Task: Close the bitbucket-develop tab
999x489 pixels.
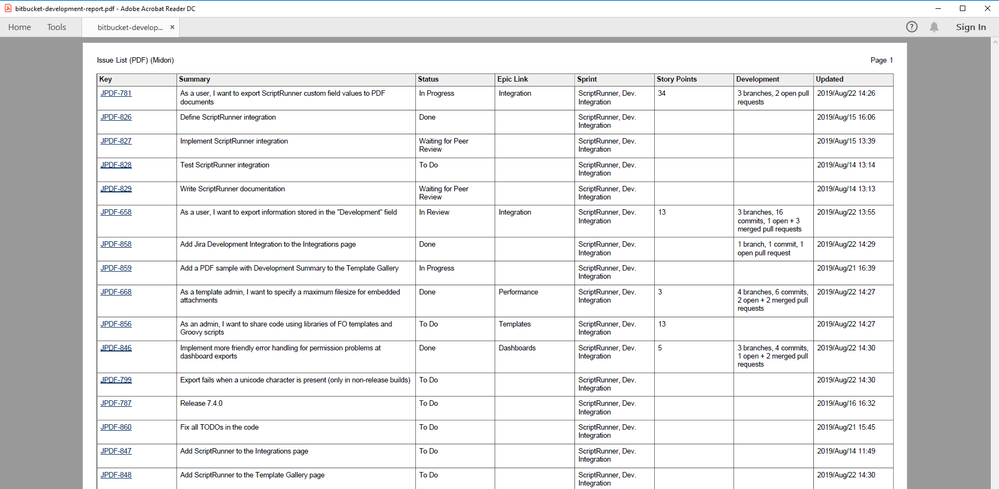Action: 173,27
